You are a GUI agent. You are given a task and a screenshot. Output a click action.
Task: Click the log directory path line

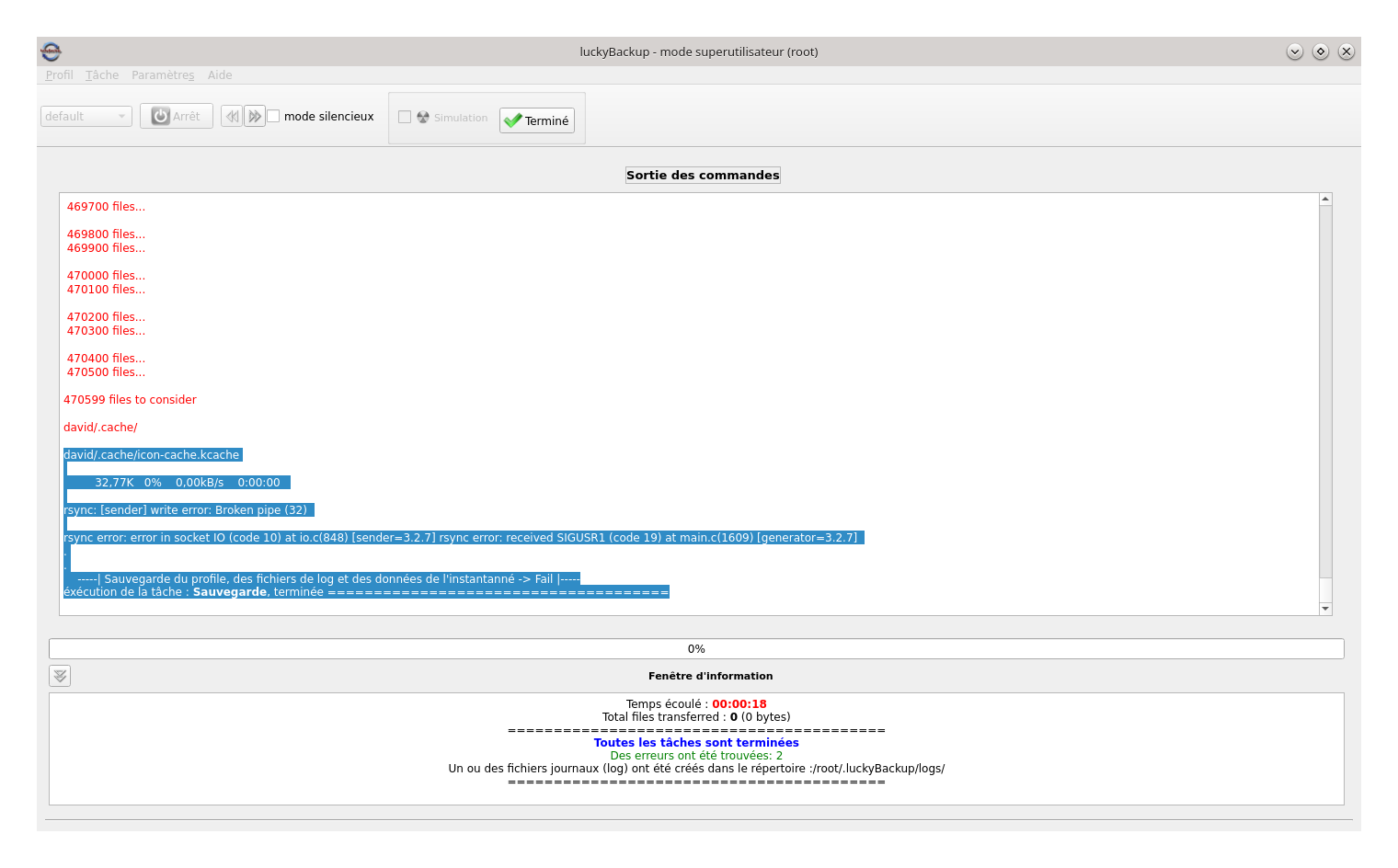[696, 769]
